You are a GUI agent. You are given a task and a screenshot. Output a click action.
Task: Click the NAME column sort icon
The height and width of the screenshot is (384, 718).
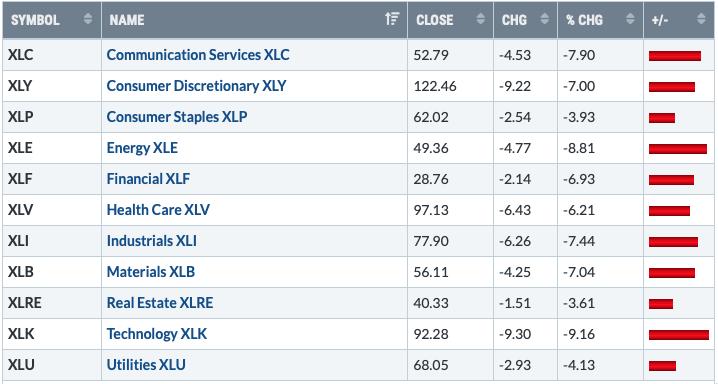392,19
